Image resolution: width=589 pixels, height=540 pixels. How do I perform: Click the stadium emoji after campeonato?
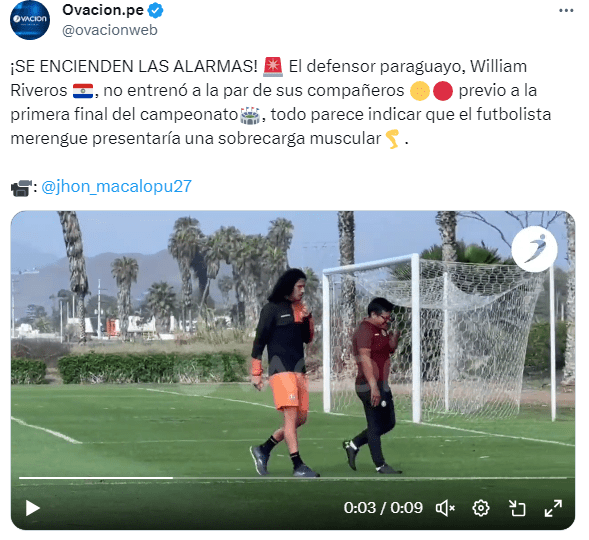click(250, 115)
